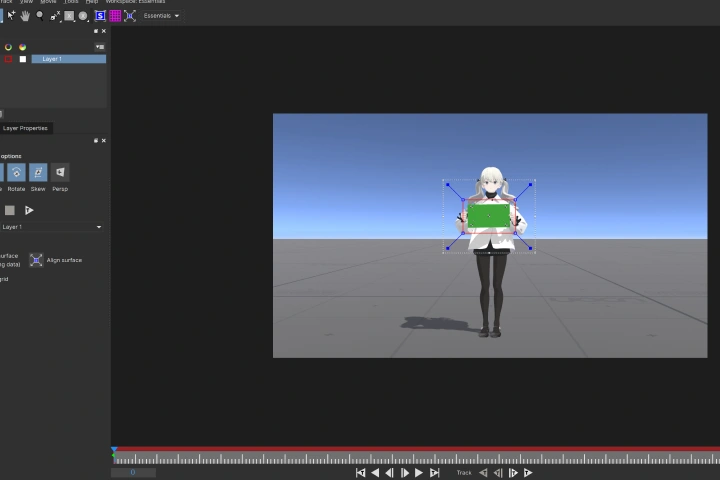
Task: Switch to the Layer Properties tab
Action: tap(25, 128)
